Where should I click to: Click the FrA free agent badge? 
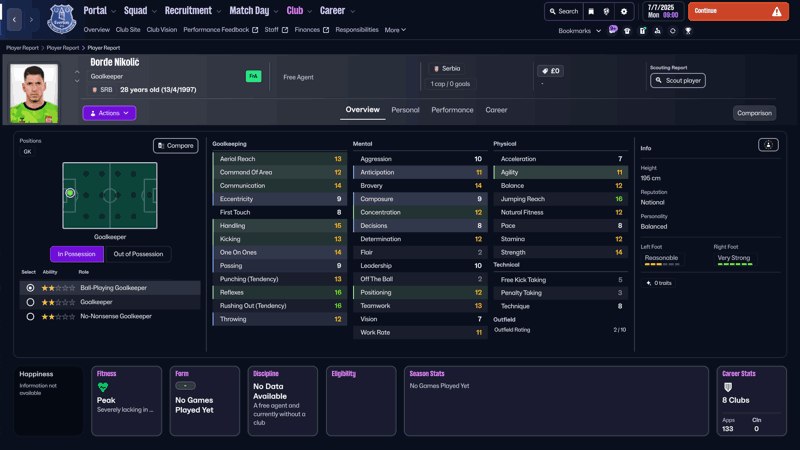click(x=253, y=76)
